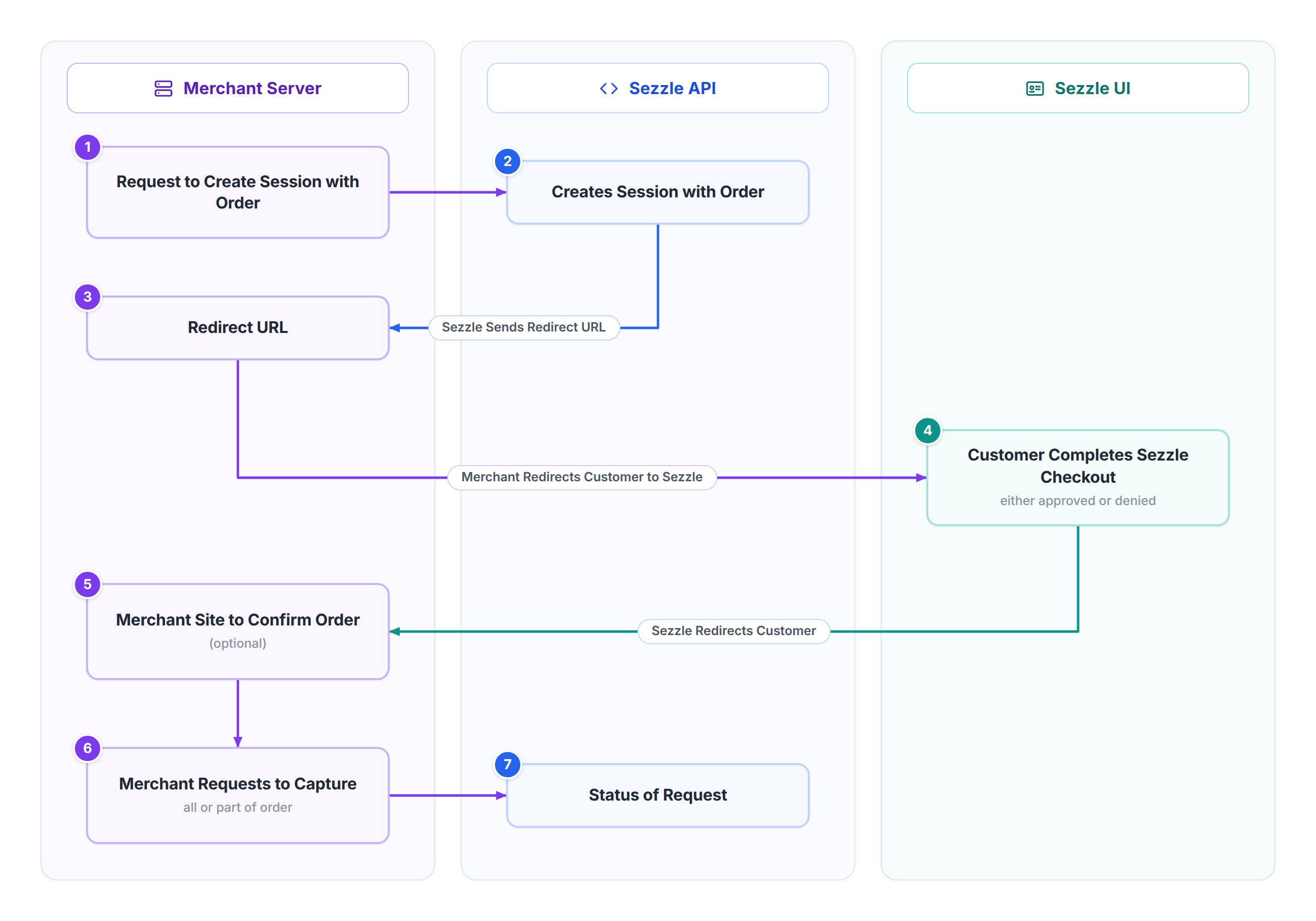Open the "Request to Create Session with Order" step
Screen dimensions: 1316x921
pos(238,192)
